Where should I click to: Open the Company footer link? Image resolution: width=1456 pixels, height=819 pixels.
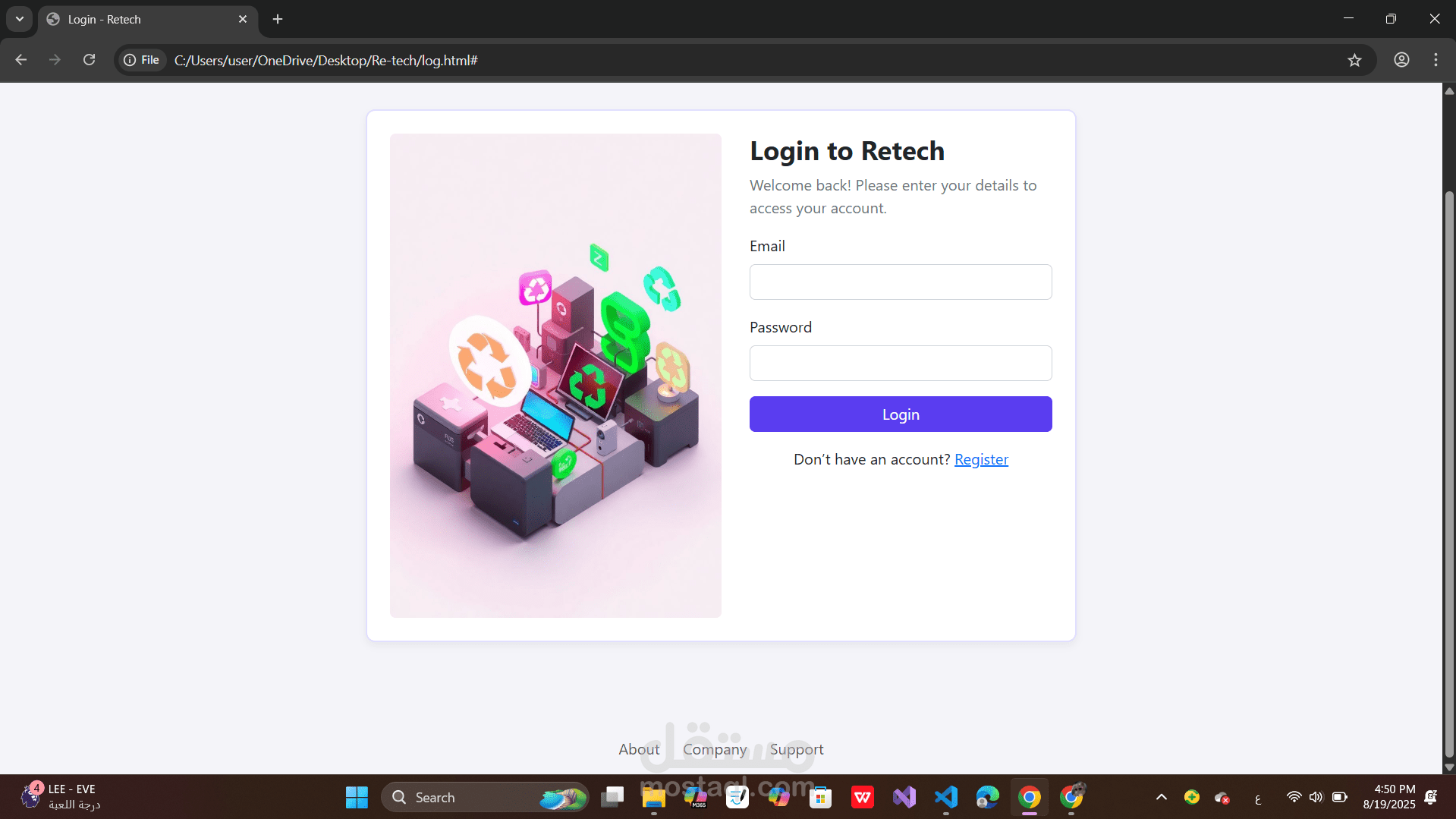[x=715, y=749]
